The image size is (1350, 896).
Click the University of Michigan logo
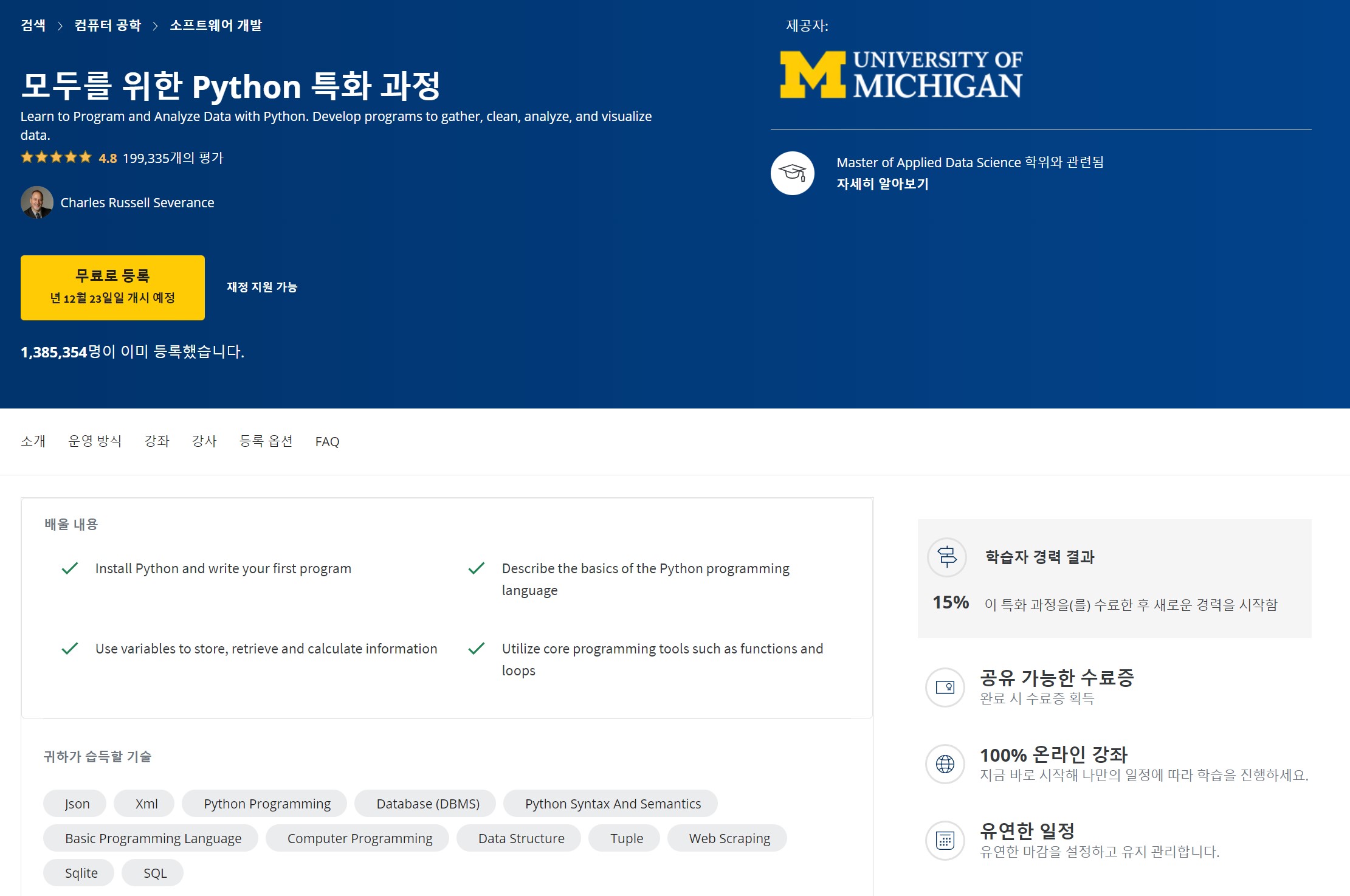901,75
